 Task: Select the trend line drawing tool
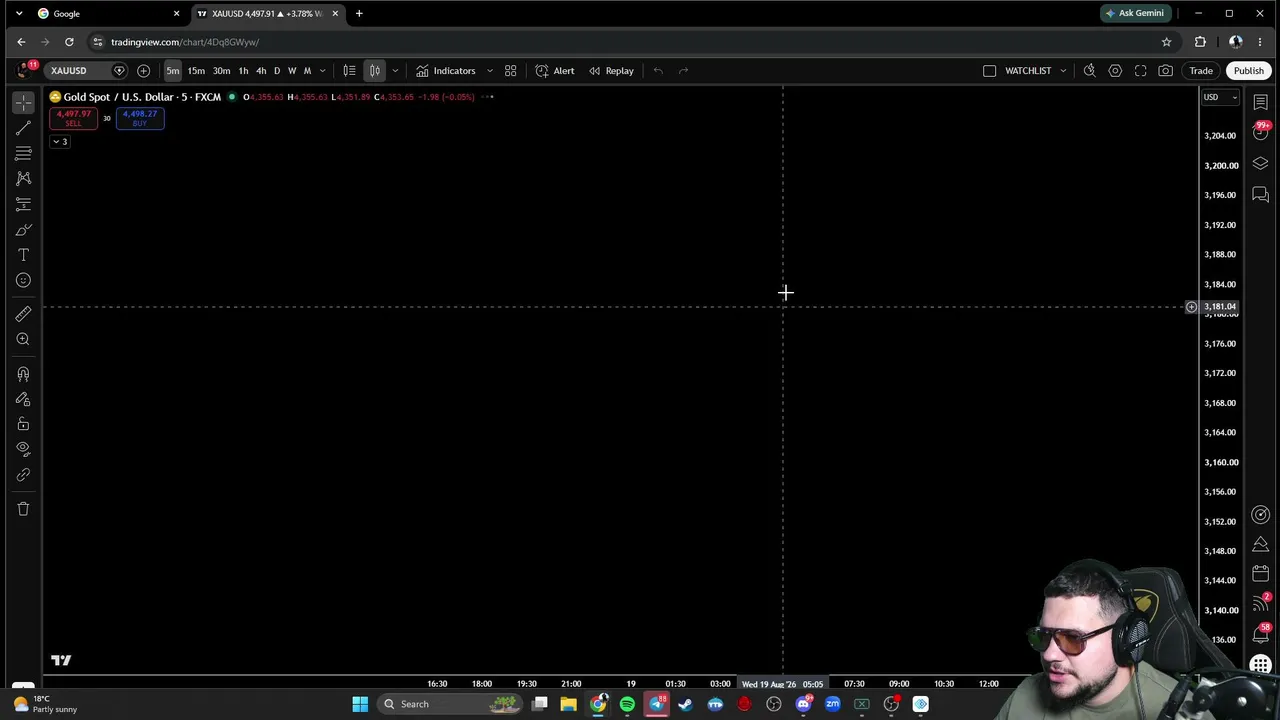[23, 128]
